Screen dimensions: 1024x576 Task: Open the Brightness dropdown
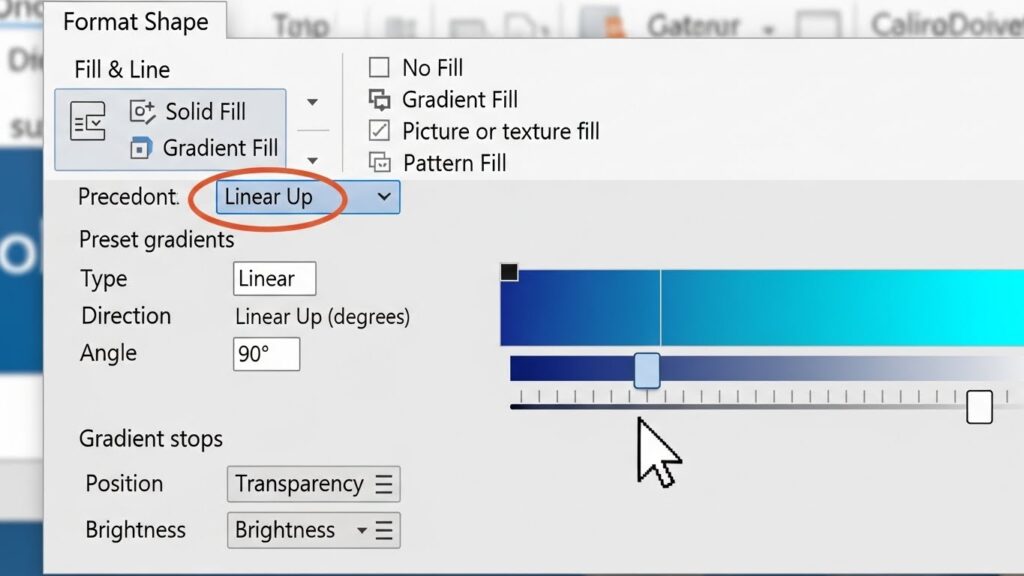361,530
